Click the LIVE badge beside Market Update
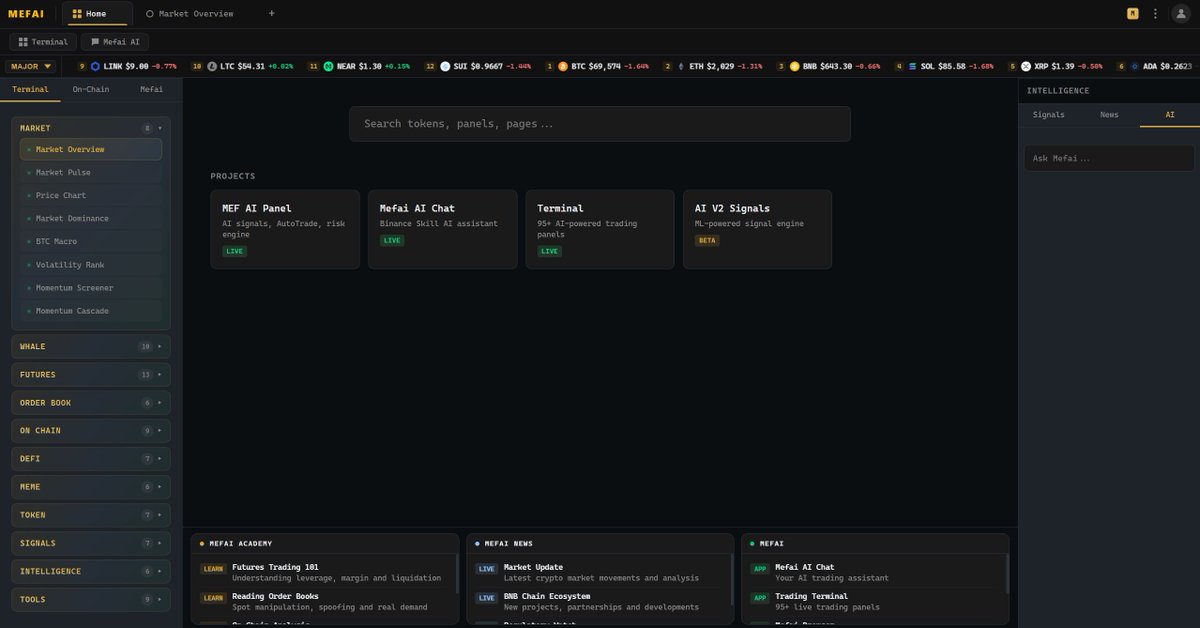The image size is (1200, 628). pos(487,569)
